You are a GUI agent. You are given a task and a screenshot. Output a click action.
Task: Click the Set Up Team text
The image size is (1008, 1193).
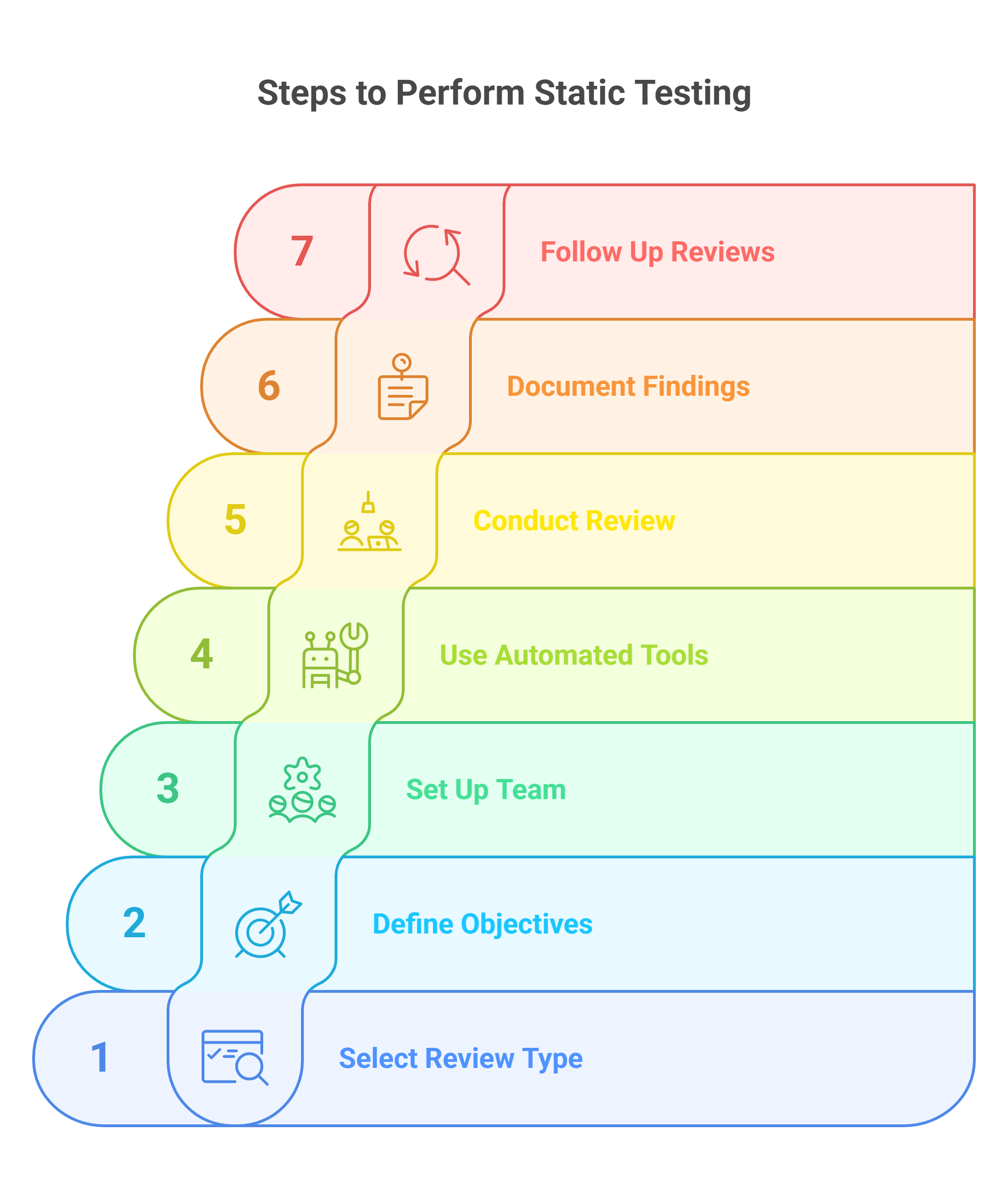click(x=486, y=790)
